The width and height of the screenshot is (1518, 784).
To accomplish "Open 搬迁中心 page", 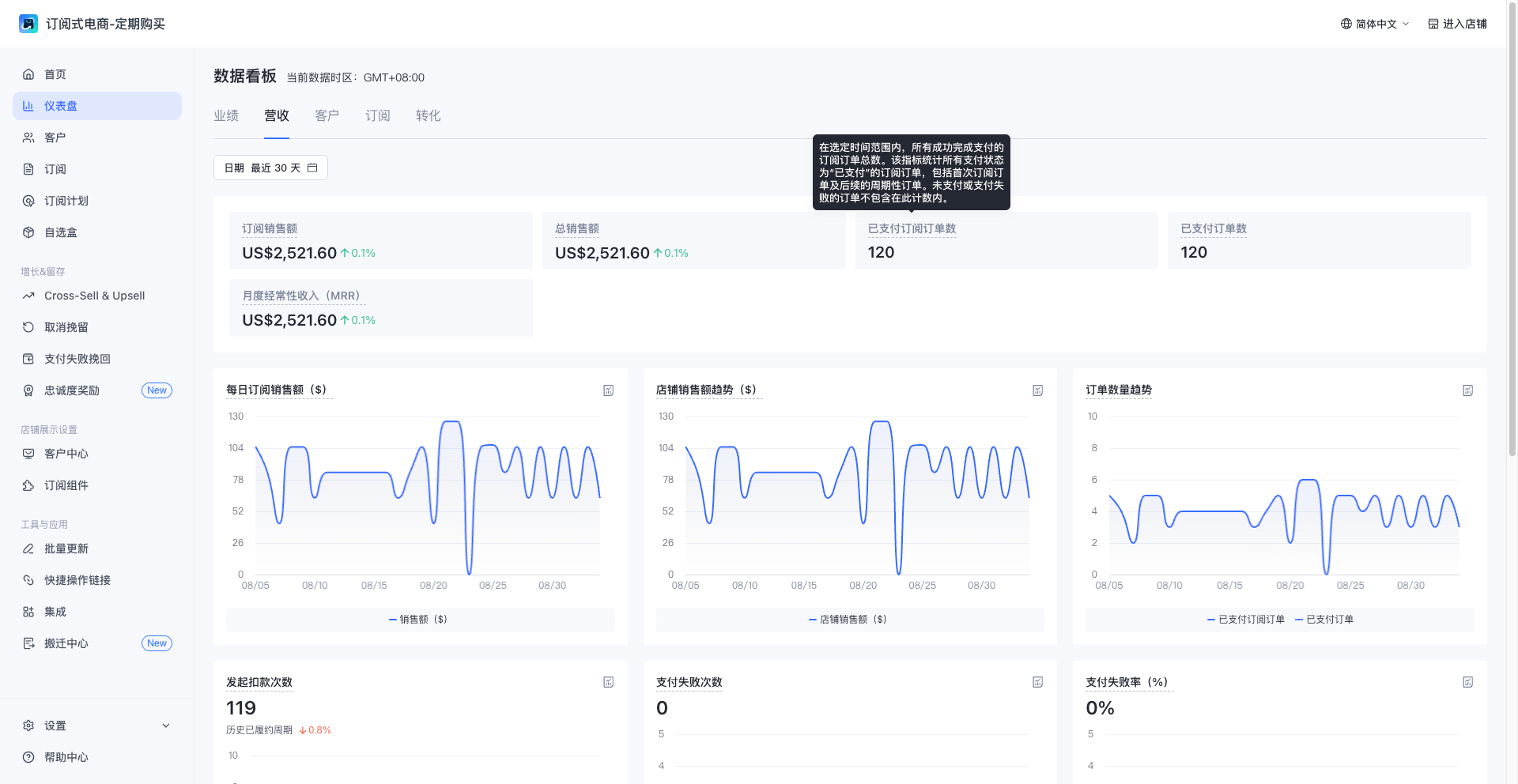I will pyautogui.click(x=97, y=643).
